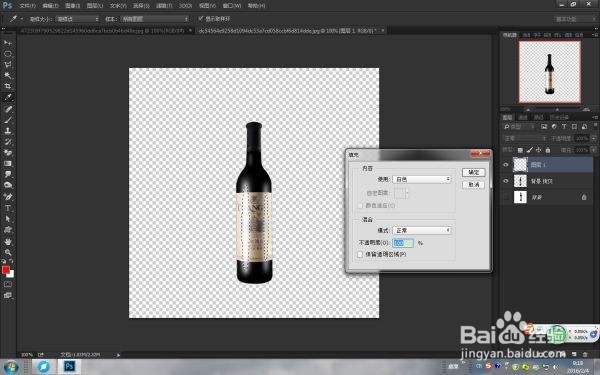Open layer filter type dropdown

click(x=519, y=127)
